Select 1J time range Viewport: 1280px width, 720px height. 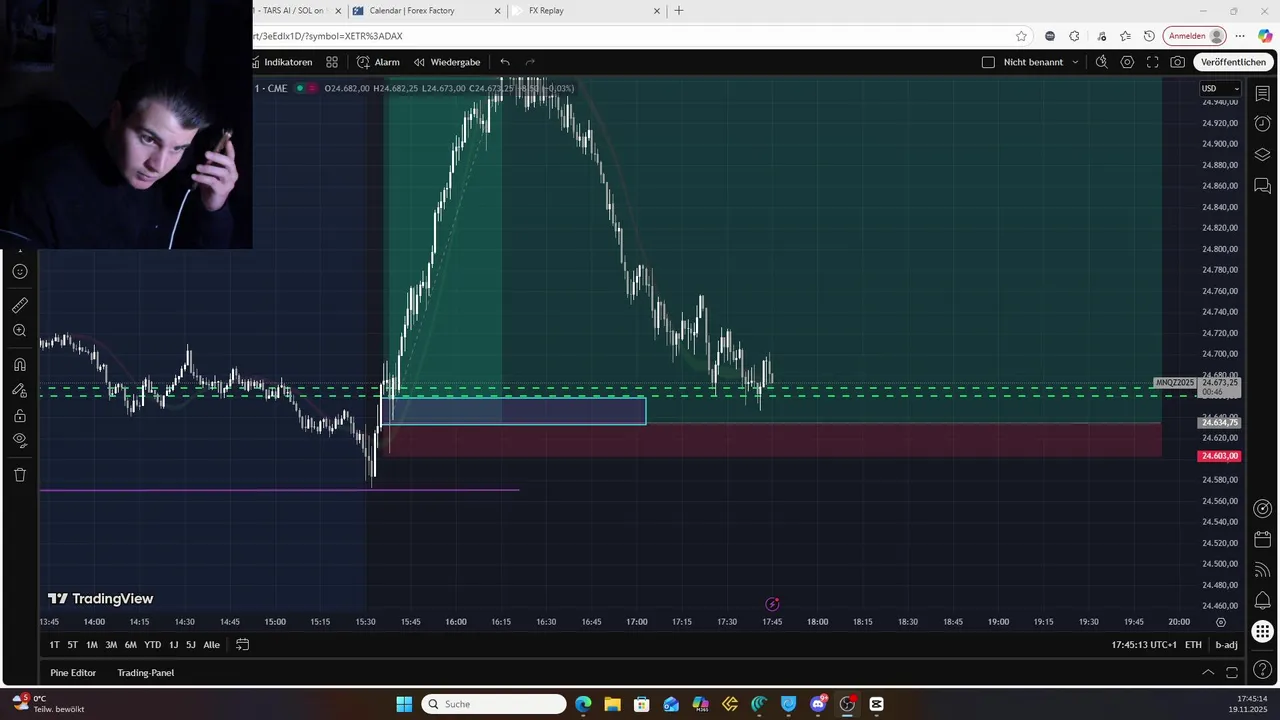(173, 645)
